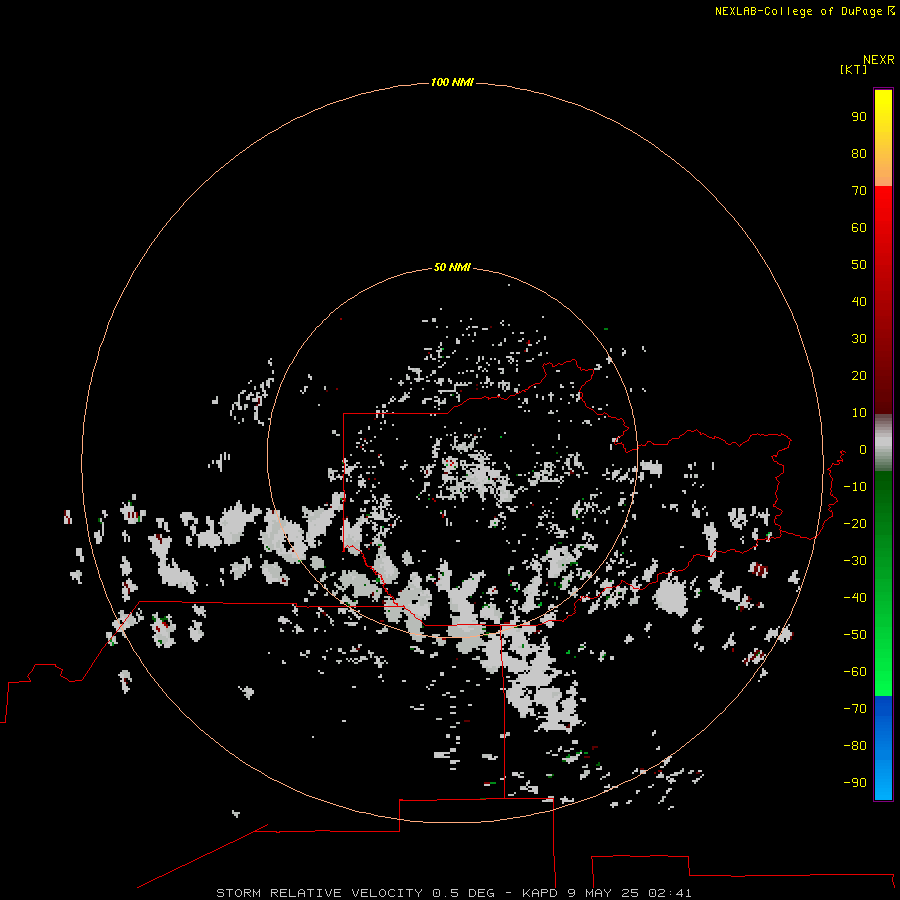This screenshot has width=900, height=900.
Task: Click the 70 value on velocity scale
Action: [x=859, y=191]
